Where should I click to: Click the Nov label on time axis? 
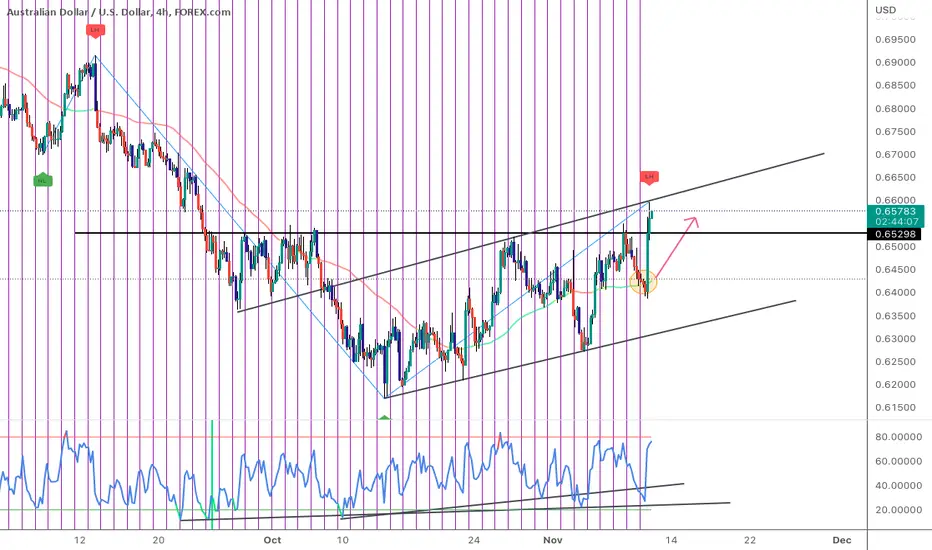[553, 540]
